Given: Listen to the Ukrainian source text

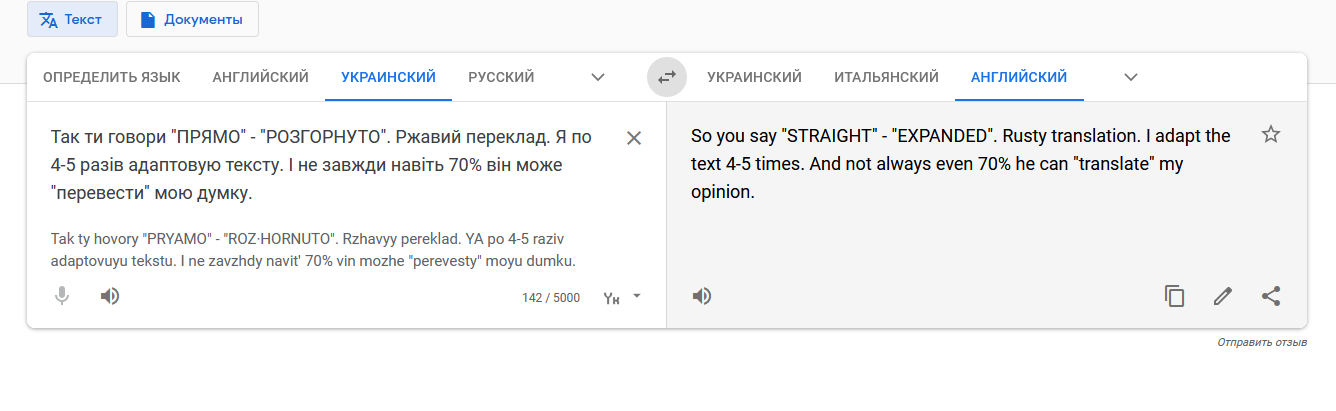Looking at the screenshot, I should pyautogui.click(x=110, y=296).
